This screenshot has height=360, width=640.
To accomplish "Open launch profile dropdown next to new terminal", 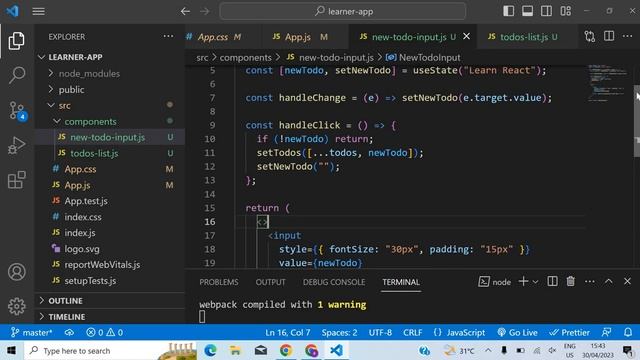I will (536, 282).
